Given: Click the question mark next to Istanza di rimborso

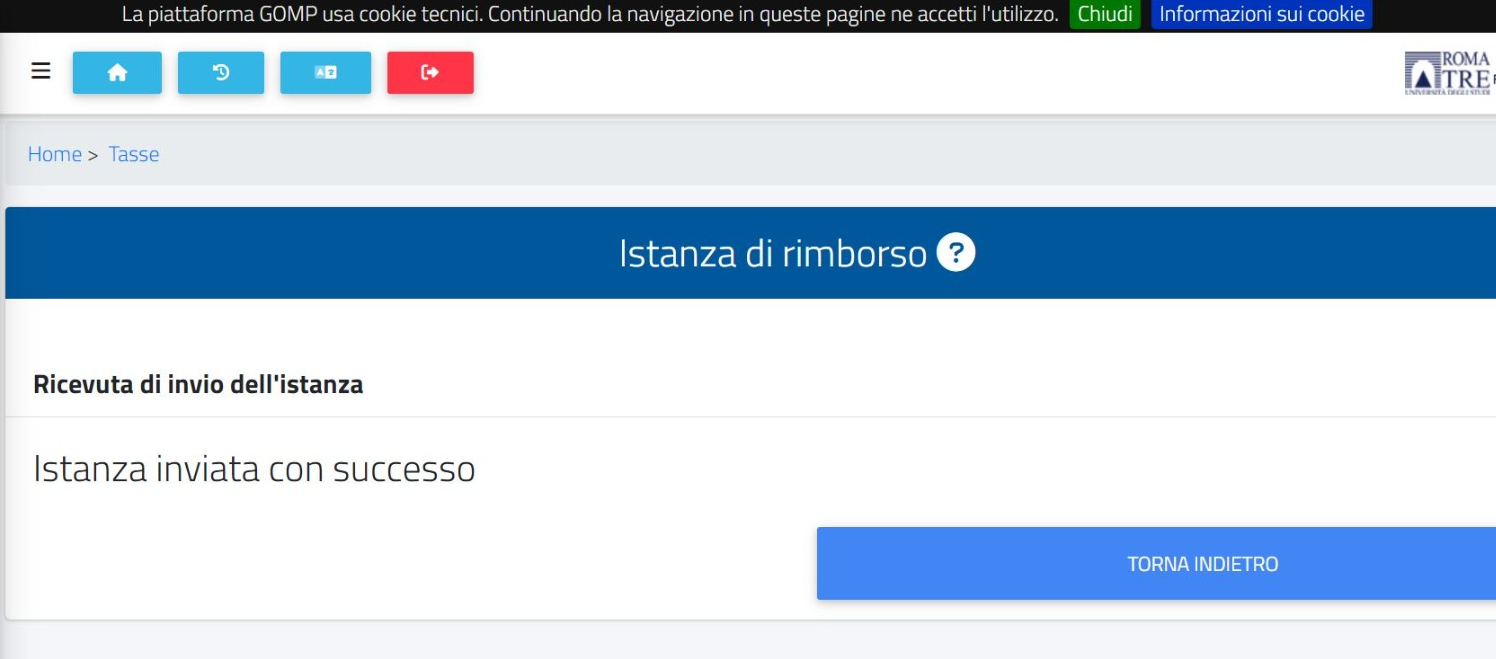Looking at the screenshot, I should click(957, 253).
